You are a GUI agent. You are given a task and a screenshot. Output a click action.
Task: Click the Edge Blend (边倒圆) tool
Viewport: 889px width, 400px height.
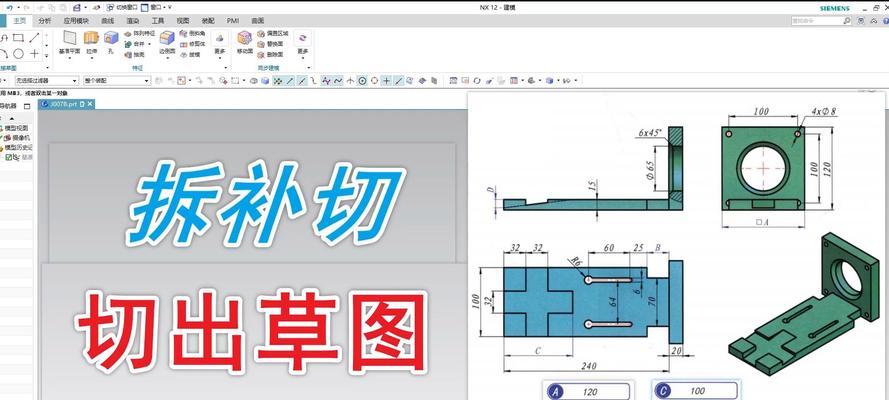coord(167,42)
